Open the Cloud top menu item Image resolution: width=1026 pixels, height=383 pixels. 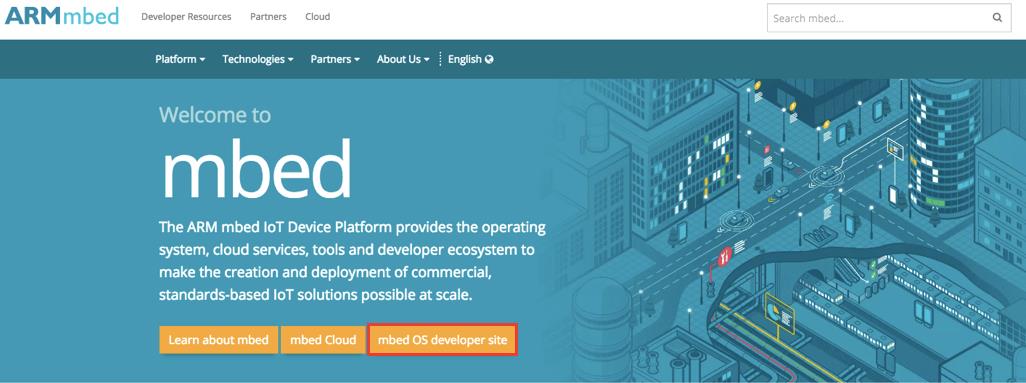coord(317,16)
